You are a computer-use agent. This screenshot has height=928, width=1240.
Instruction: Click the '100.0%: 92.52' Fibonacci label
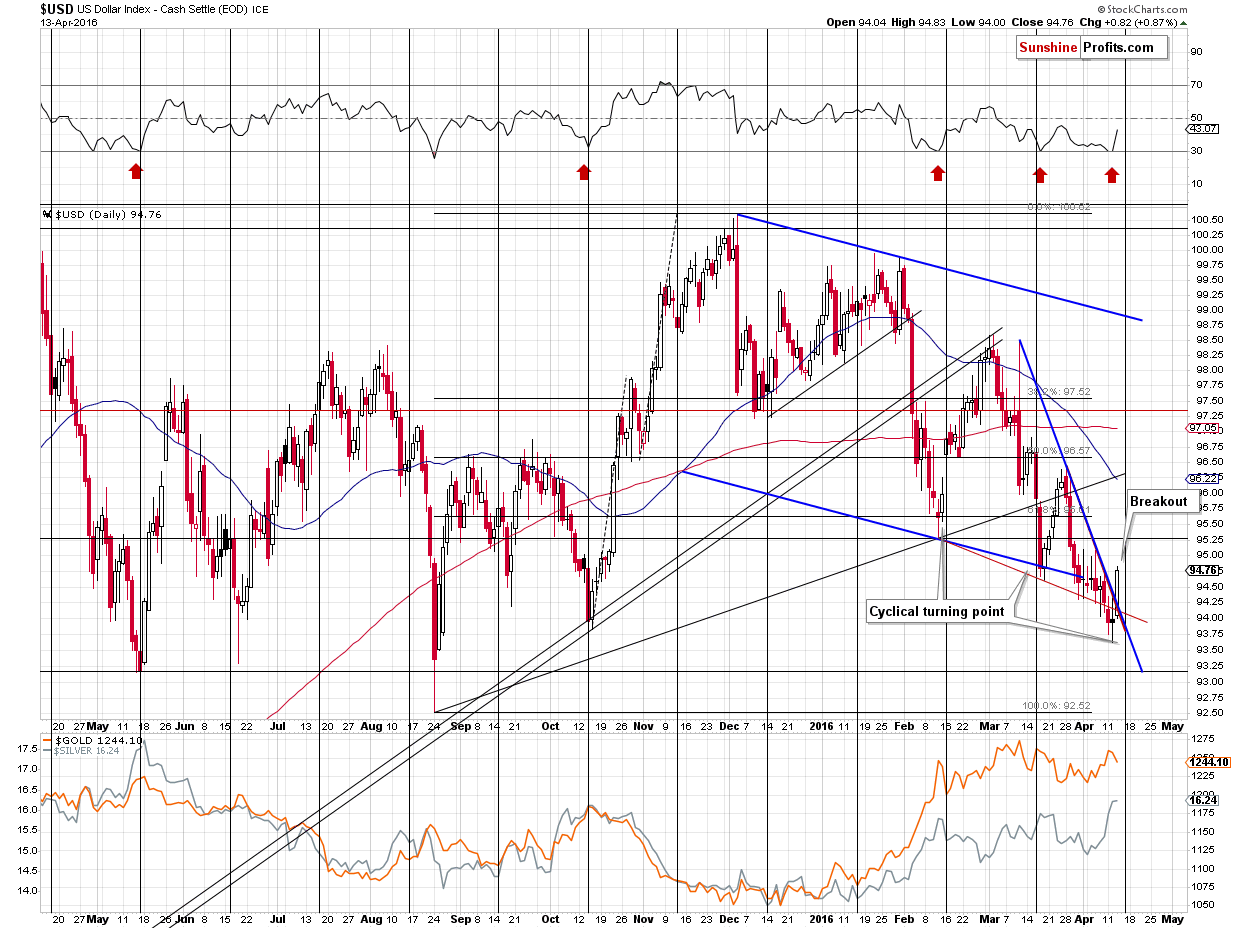1056,705
